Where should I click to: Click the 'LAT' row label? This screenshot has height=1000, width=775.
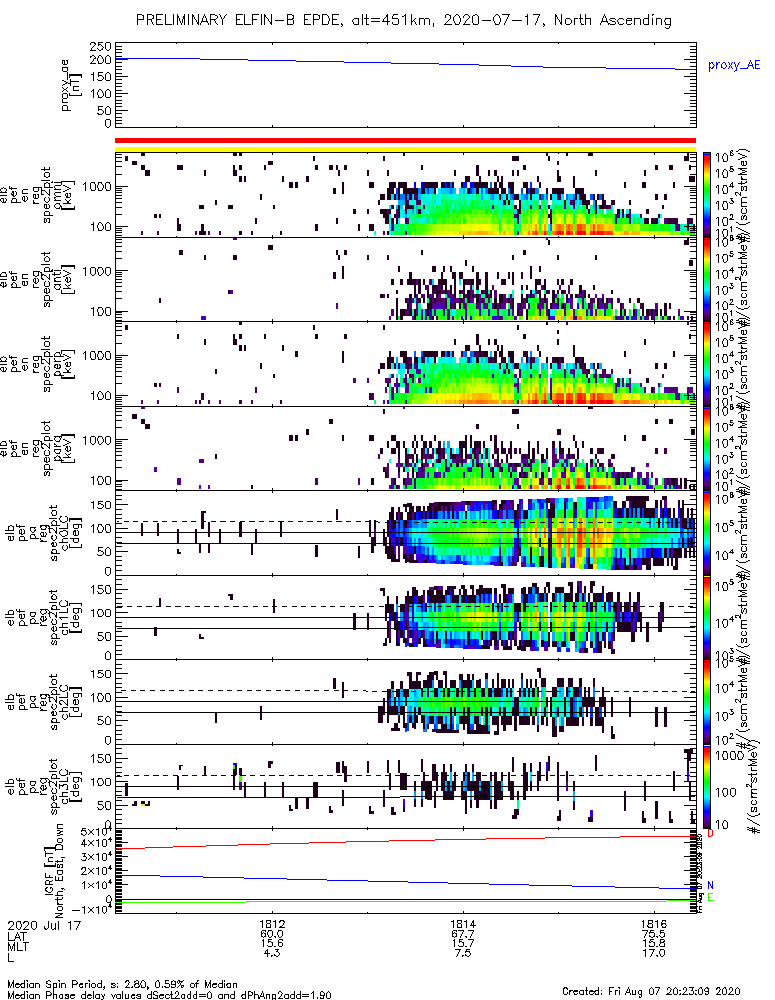point(17,935)
